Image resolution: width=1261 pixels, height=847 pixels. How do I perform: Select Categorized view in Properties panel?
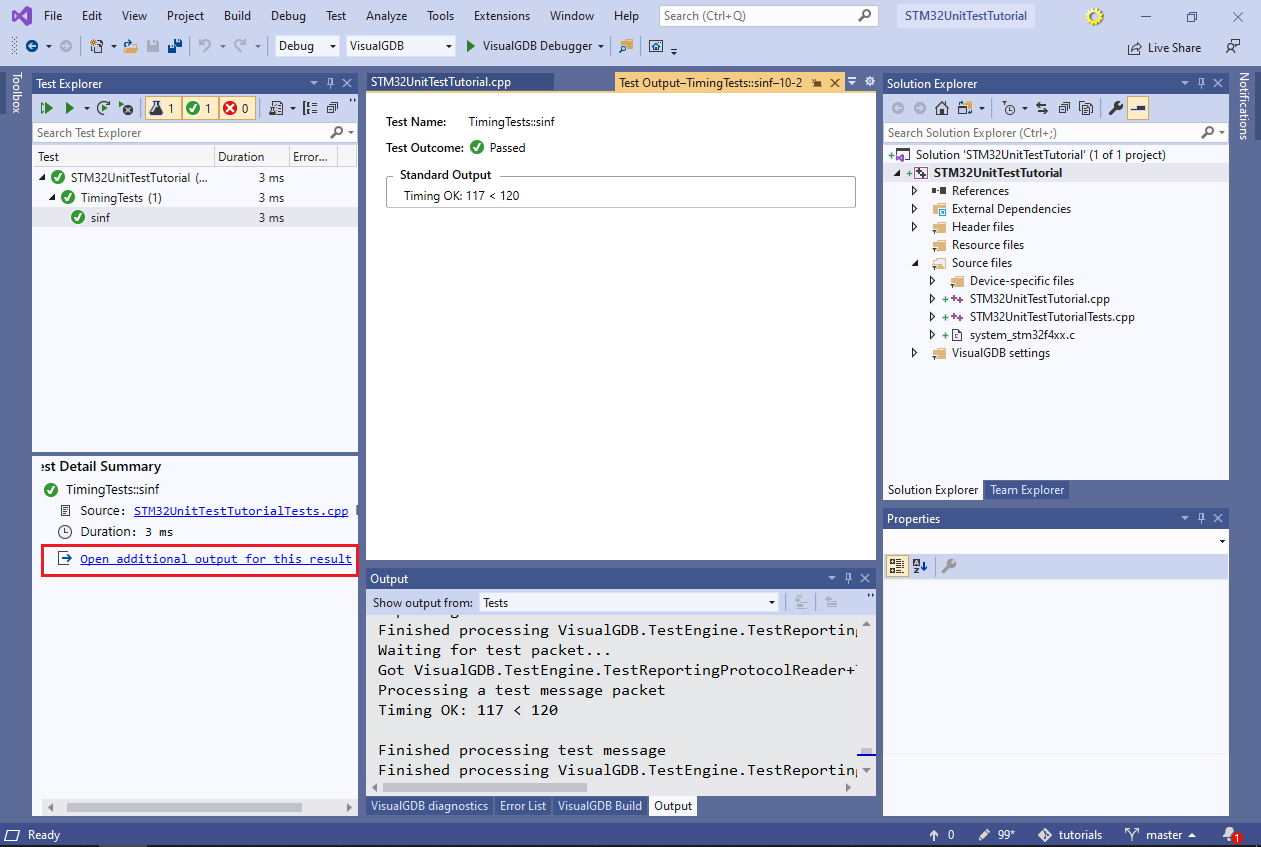coord(897,566)
